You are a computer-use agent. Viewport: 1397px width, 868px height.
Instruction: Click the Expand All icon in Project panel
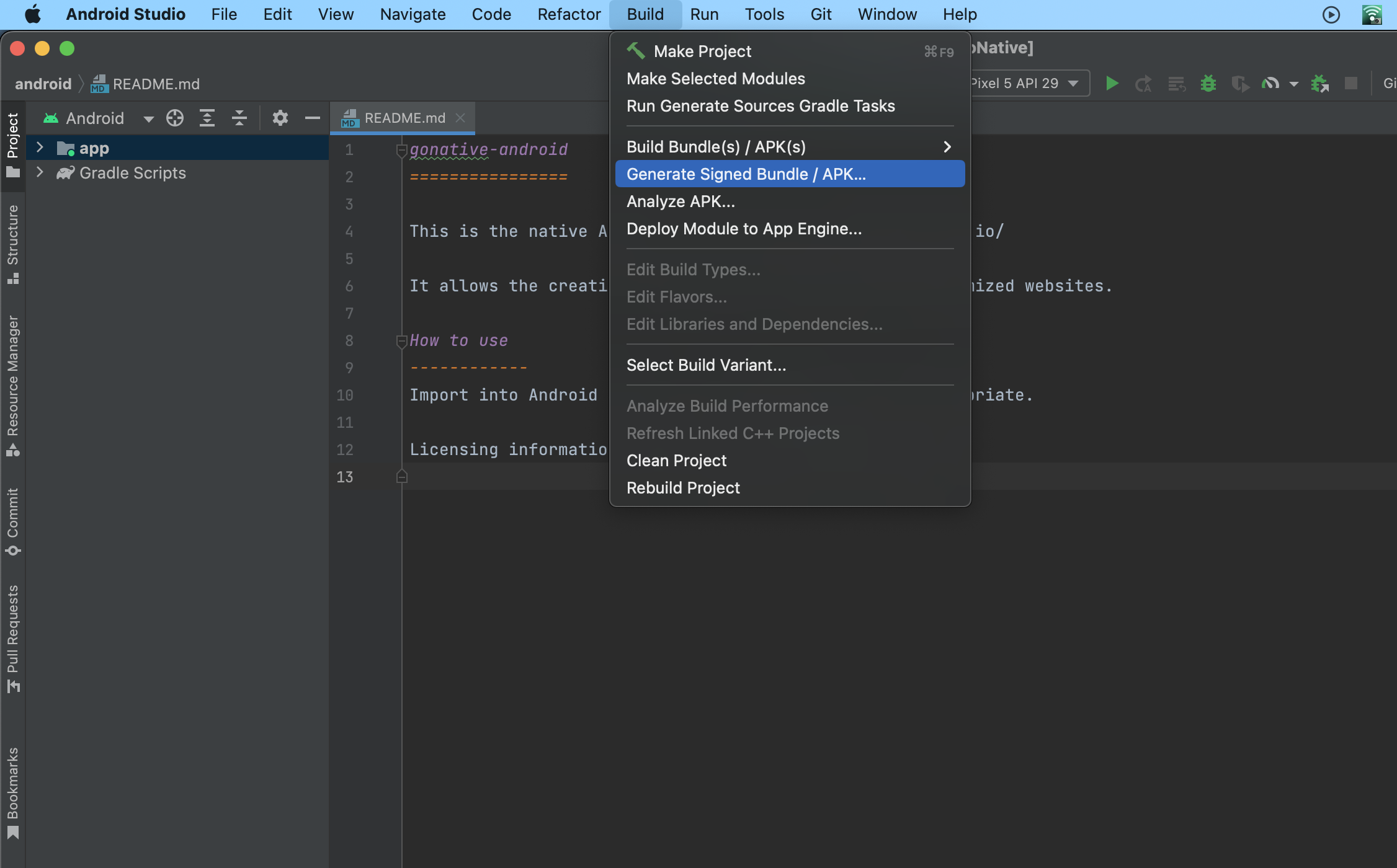pos(207,118)
